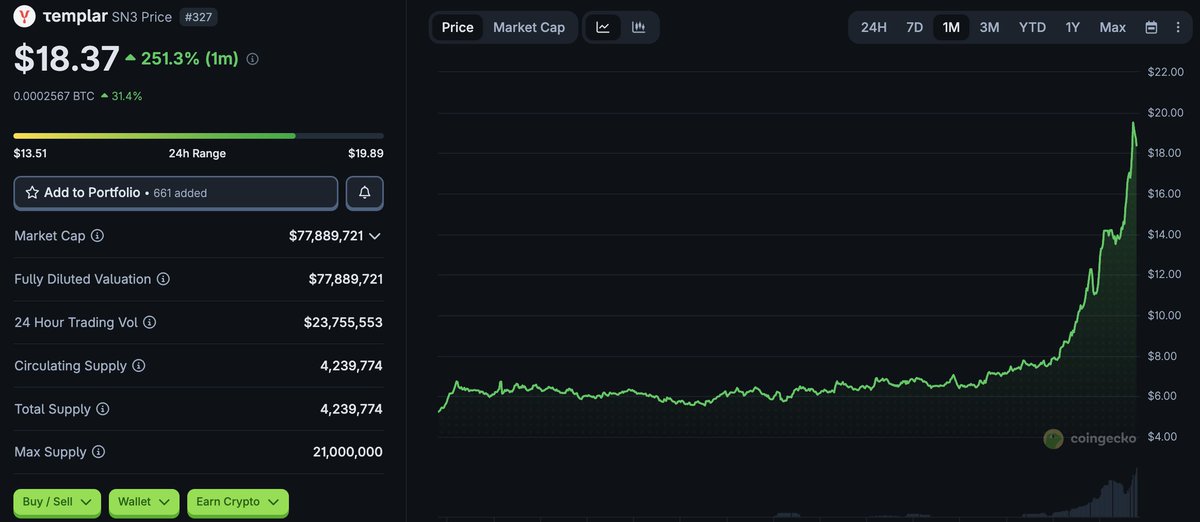Open the Circulating Supply info icon
Viewport: 1200px width, 522px height.
(x=139, y=366)
